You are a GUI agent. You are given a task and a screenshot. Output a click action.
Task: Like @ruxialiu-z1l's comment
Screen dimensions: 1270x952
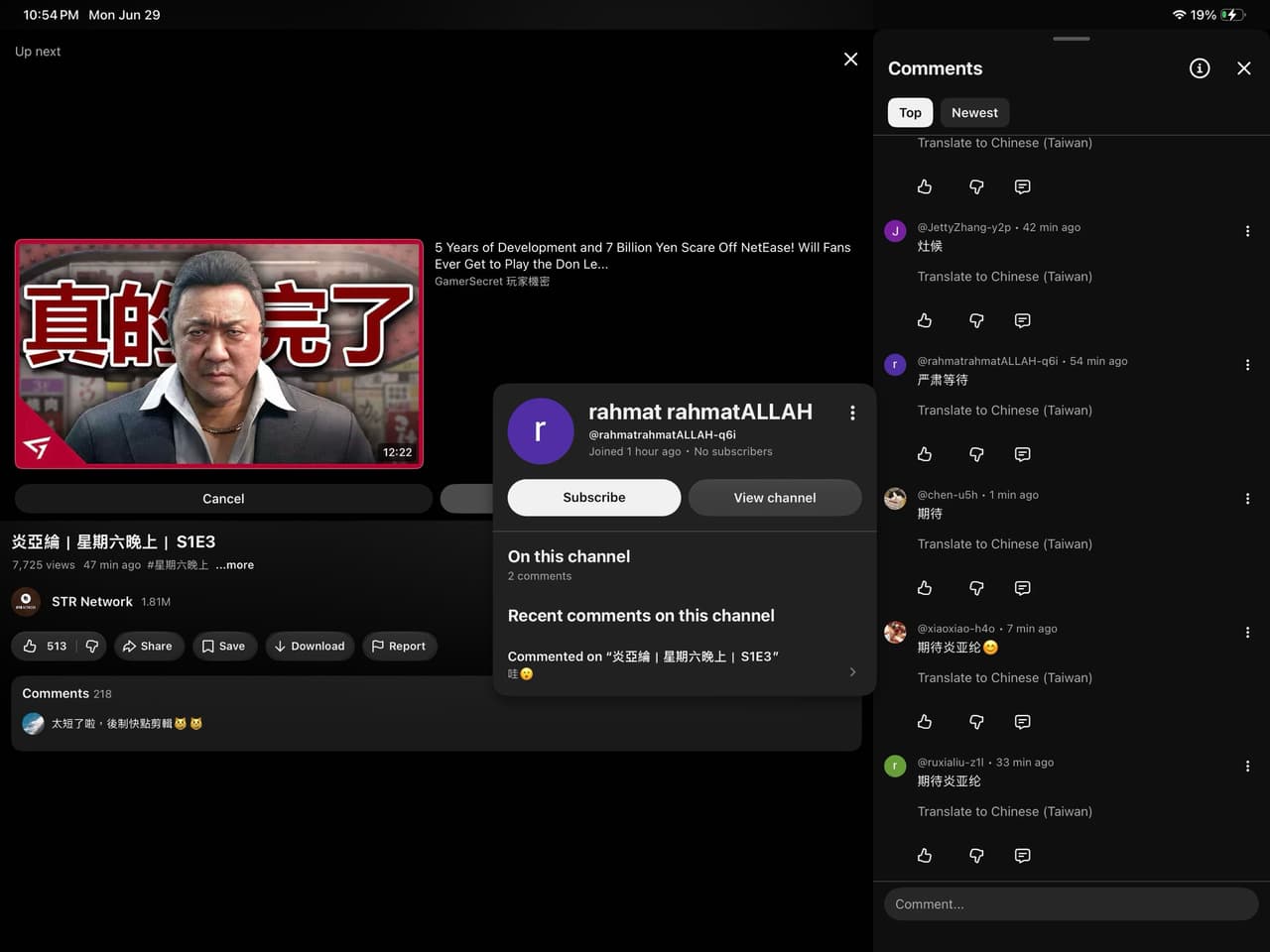[925, 856]
